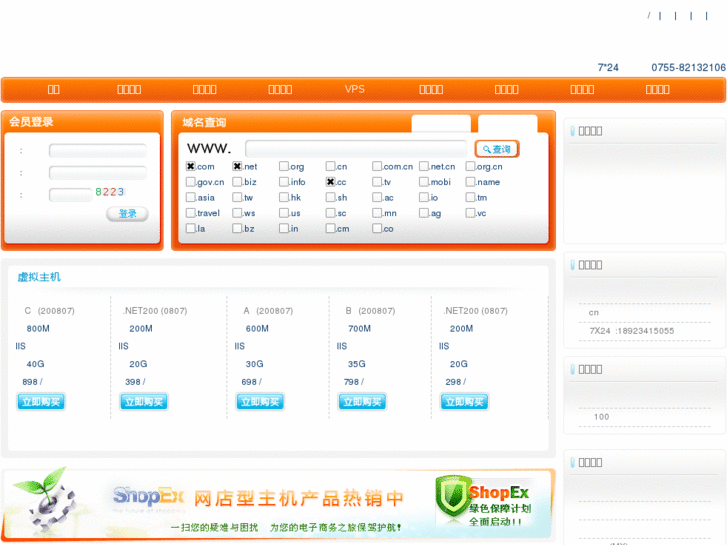Image resolution: width=727 pixels, height=545 pixels.
Task: Open the last item in orange navigation bar
Action: pyautogui.click(x=657, y=89)
